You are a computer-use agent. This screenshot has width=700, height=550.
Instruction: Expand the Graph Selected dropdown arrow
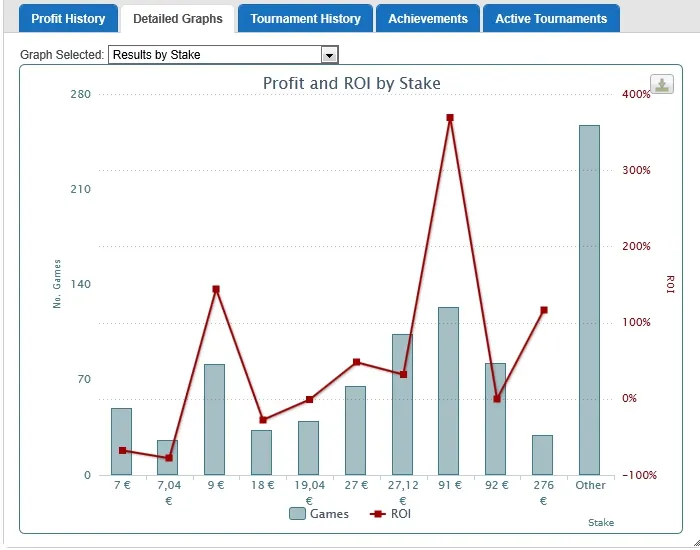330,55
